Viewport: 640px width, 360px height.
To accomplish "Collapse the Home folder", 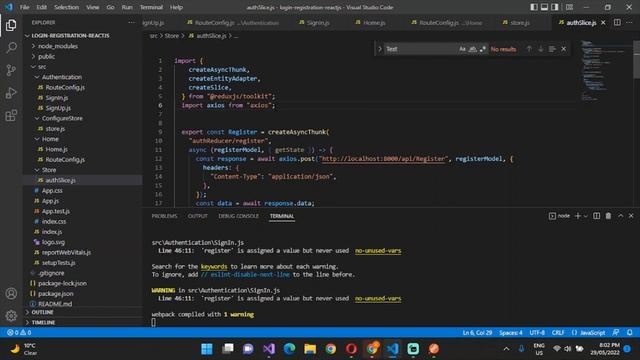I will tap(50, 139).
